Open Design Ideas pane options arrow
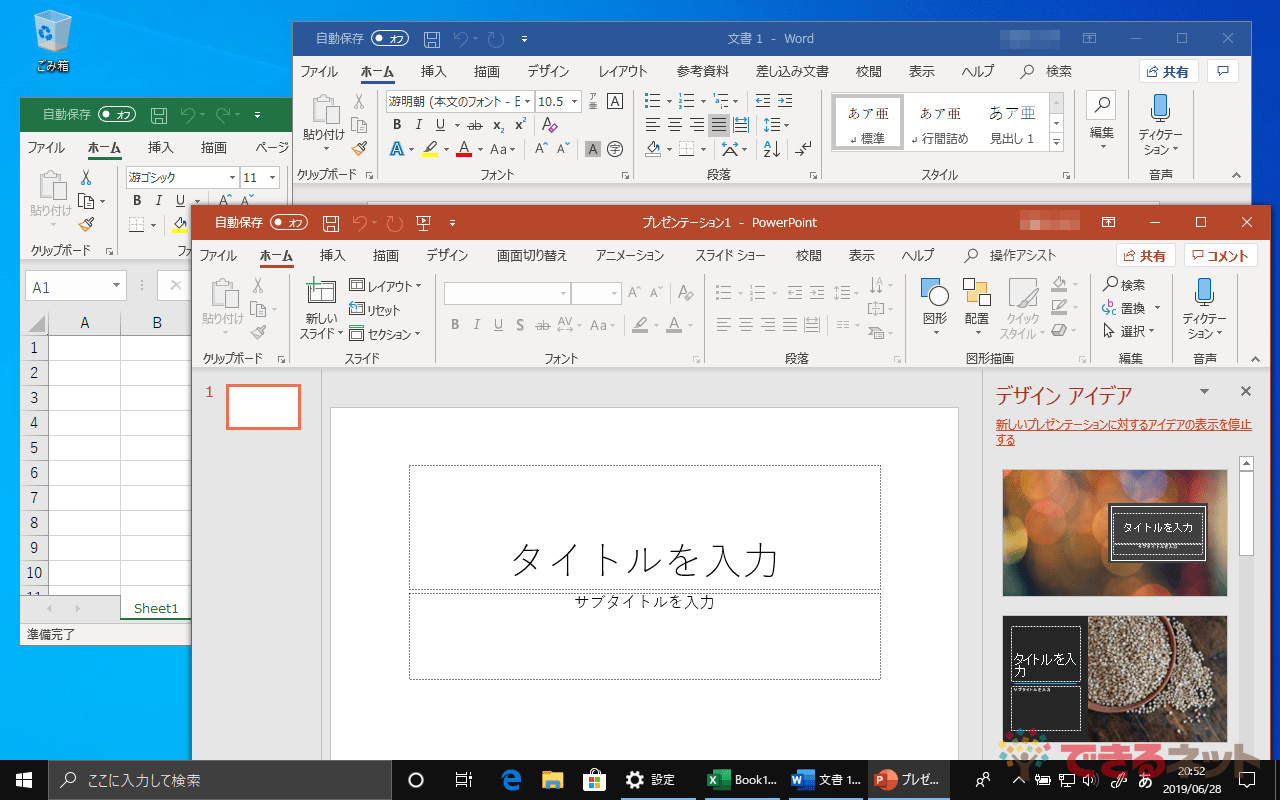Image resolution: width=1280 pixels, height=800 pixels. [1205, 391]
